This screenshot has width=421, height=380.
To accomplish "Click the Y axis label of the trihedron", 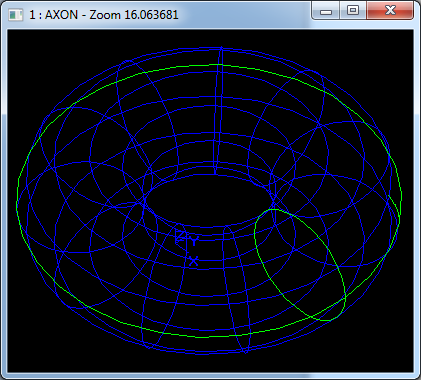I will click(x=194, y=241).
